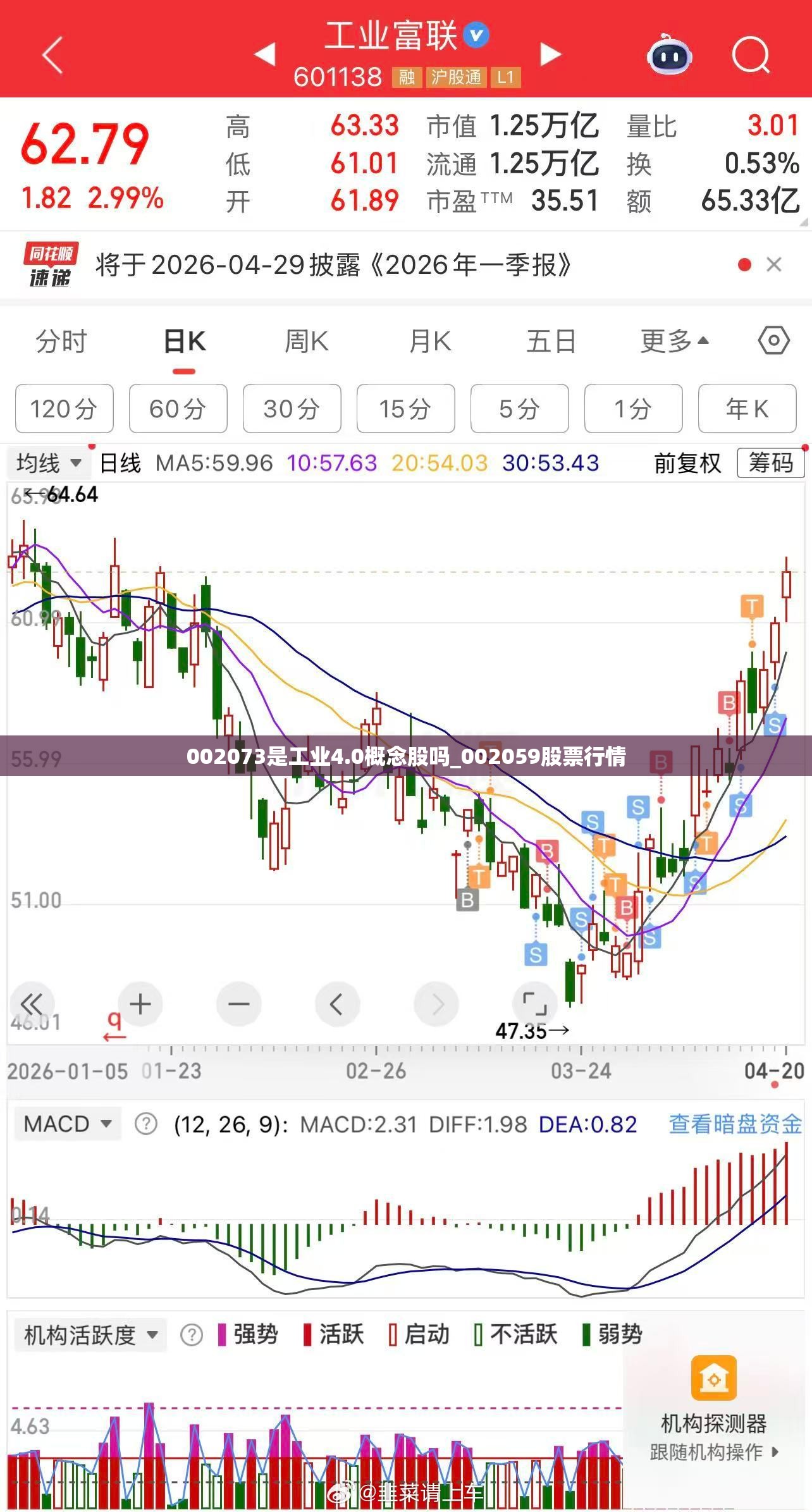Open the robot assistant icon
The width and height of the screenshot is (812, 1512).
tap(668, 54)
